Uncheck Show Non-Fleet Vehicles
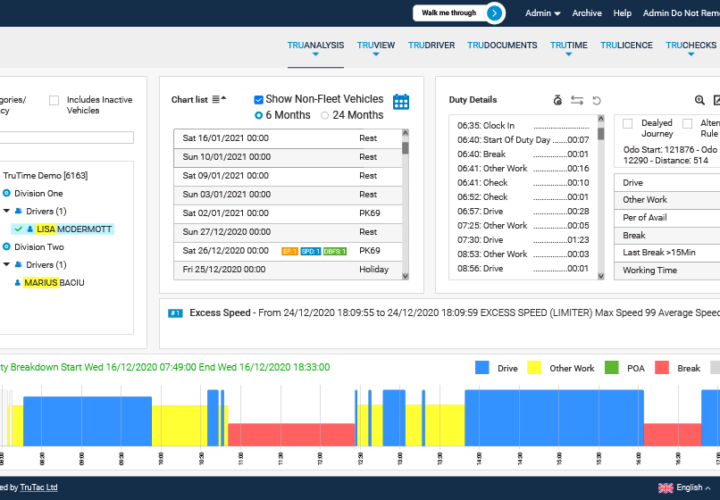 coord(259,100)
